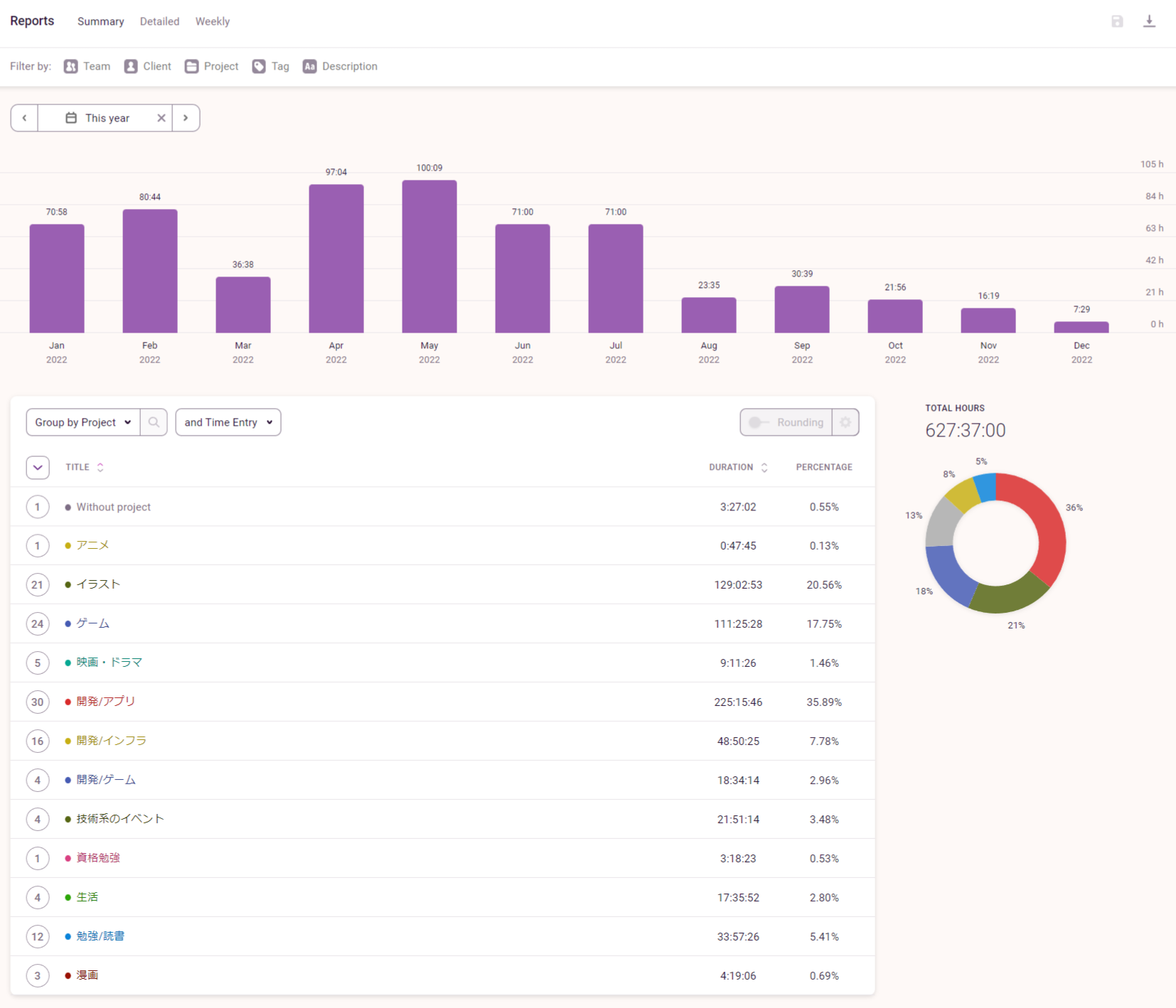Screen dimensions: 1176x1008
Task: Expand the 開発/アプリ entries count 30
Action: tap(38, 702)
